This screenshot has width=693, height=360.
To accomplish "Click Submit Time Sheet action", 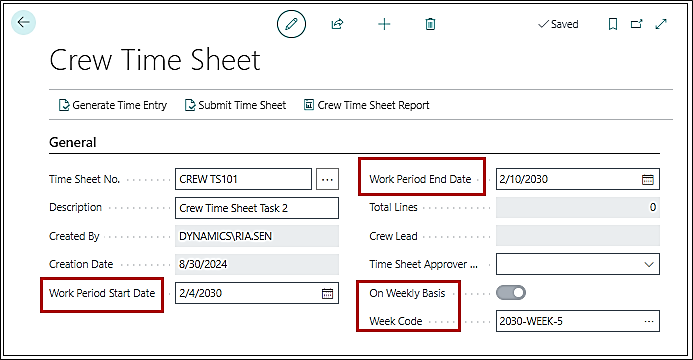I will (235, 105).
